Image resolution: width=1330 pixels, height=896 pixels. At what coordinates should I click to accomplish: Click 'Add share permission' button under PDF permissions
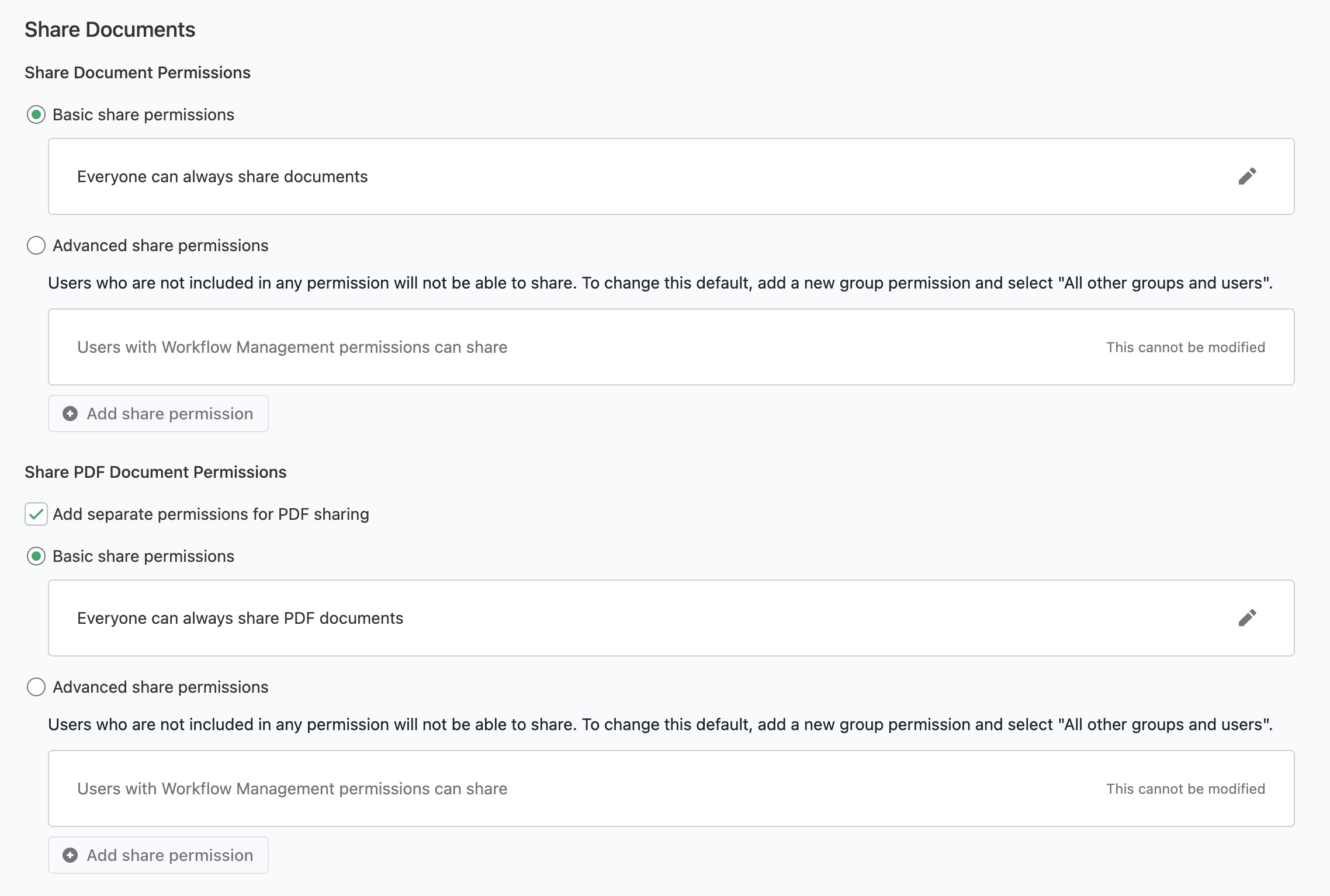[158, 855]
